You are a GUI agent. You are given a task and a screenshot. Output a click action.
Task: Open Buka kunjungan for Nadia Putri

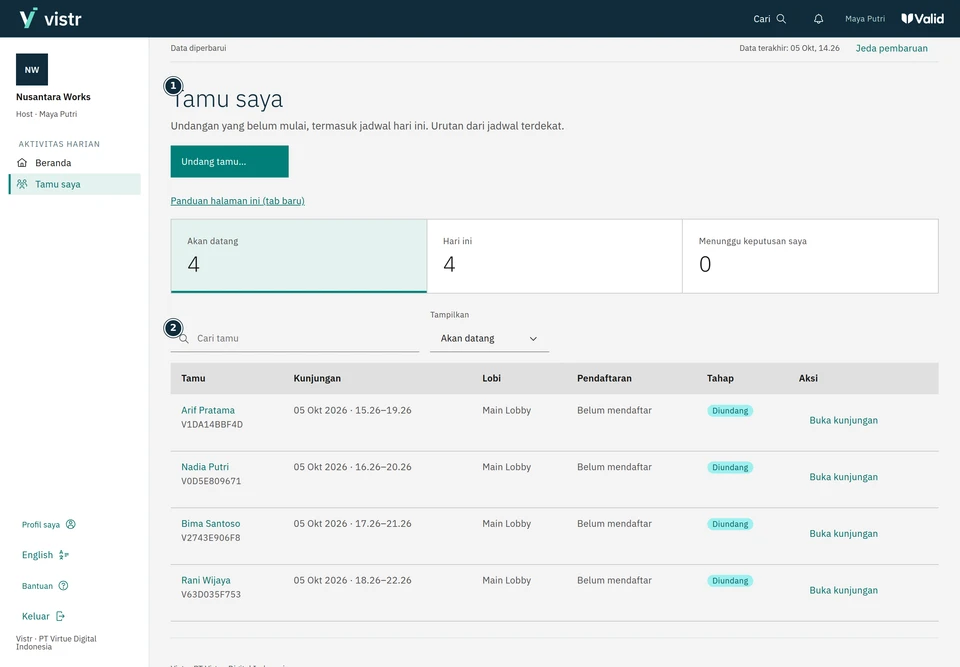coord(844,477)
